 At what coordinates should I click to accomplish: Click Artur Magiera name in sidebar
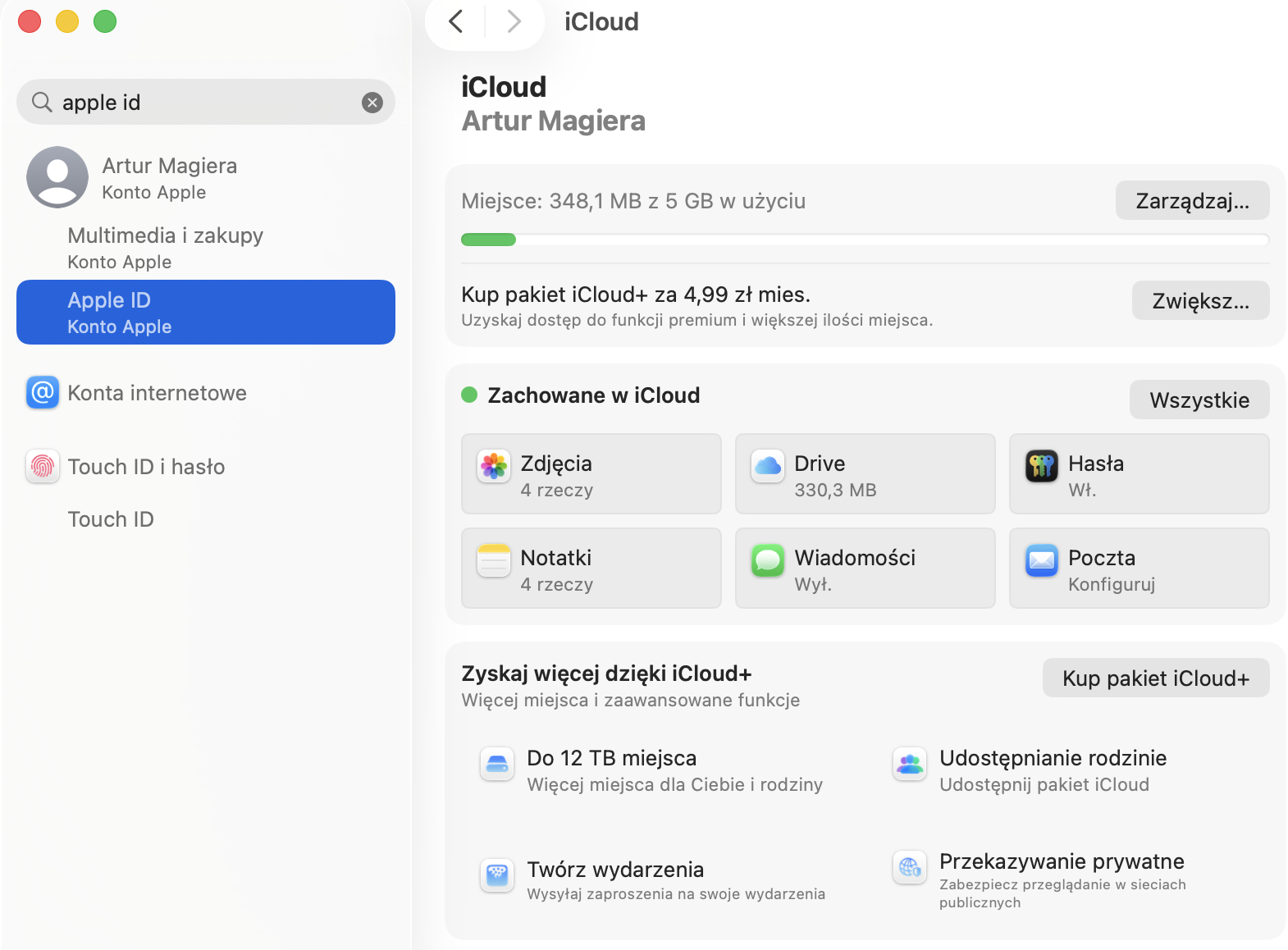coord(170,166)
